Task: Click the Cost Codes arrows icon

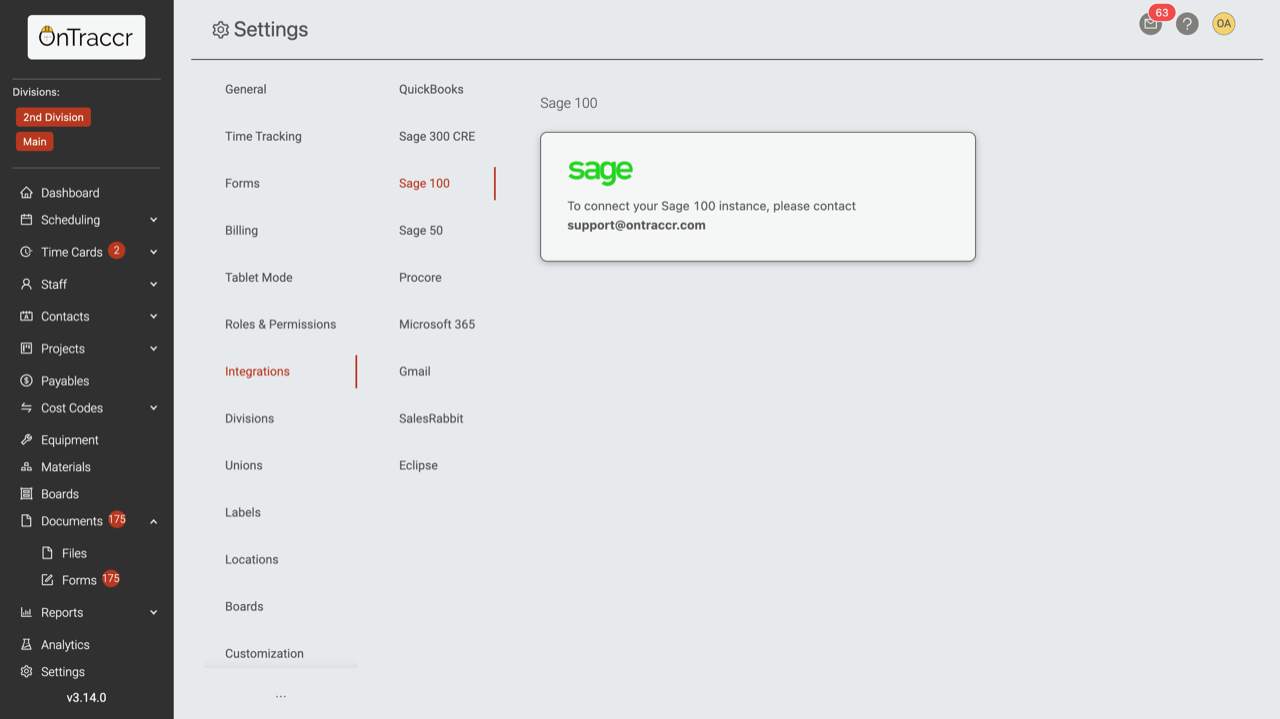Action: point(27,407)
